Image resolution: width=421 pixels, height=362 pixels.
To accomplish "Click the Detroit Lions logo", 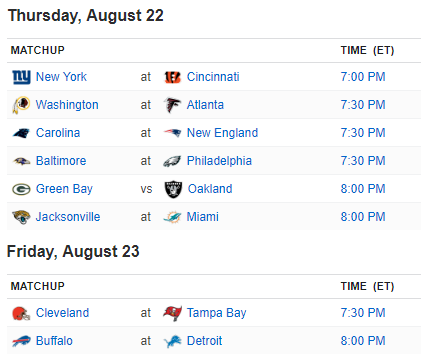I will [x=173, y=341].
